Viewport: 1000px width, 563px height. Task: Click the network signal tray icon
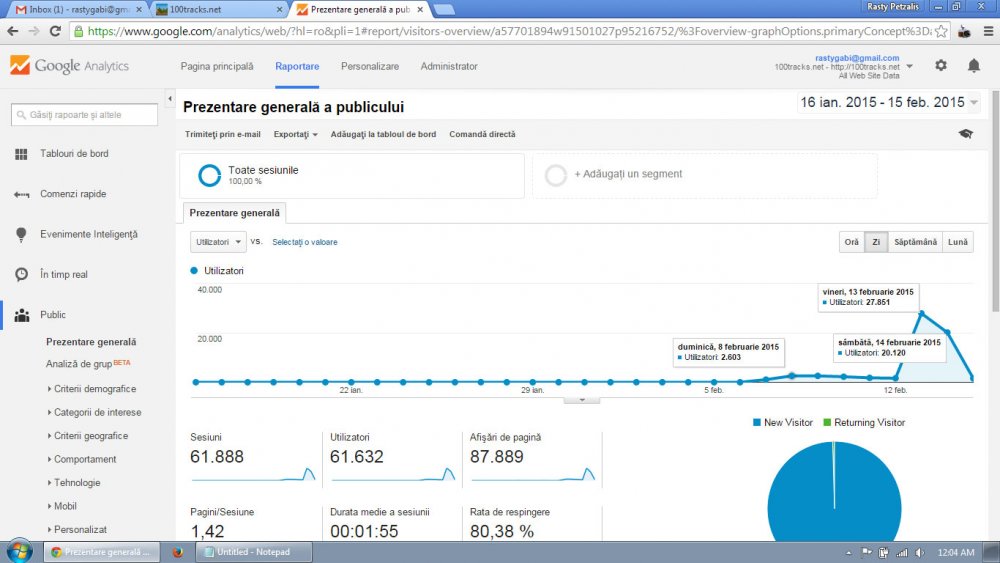(902, 553)
